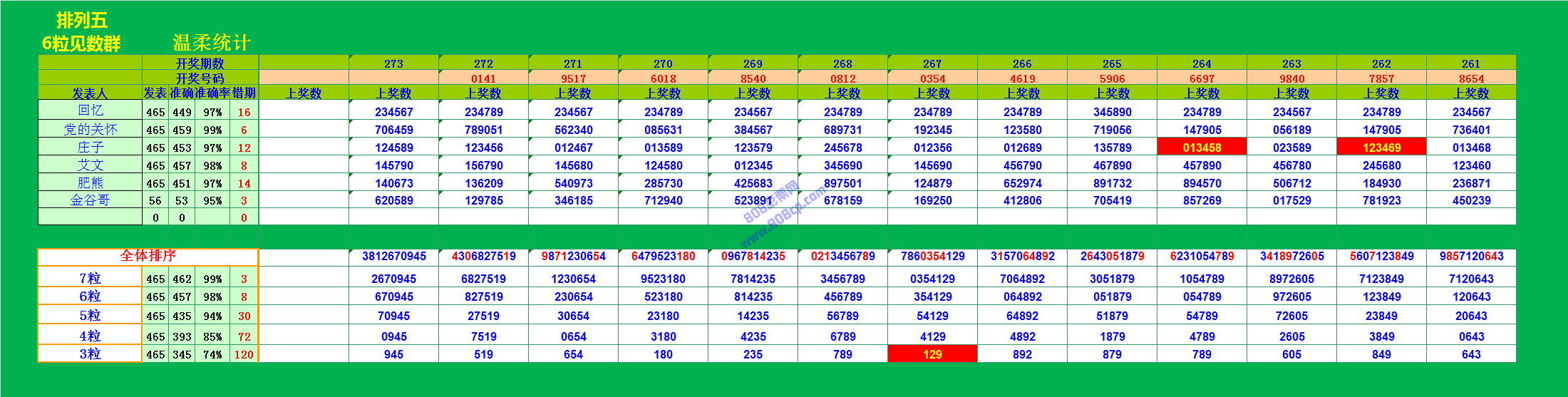
Task: Click the 发表人 column header
Action: pos(90,93)
